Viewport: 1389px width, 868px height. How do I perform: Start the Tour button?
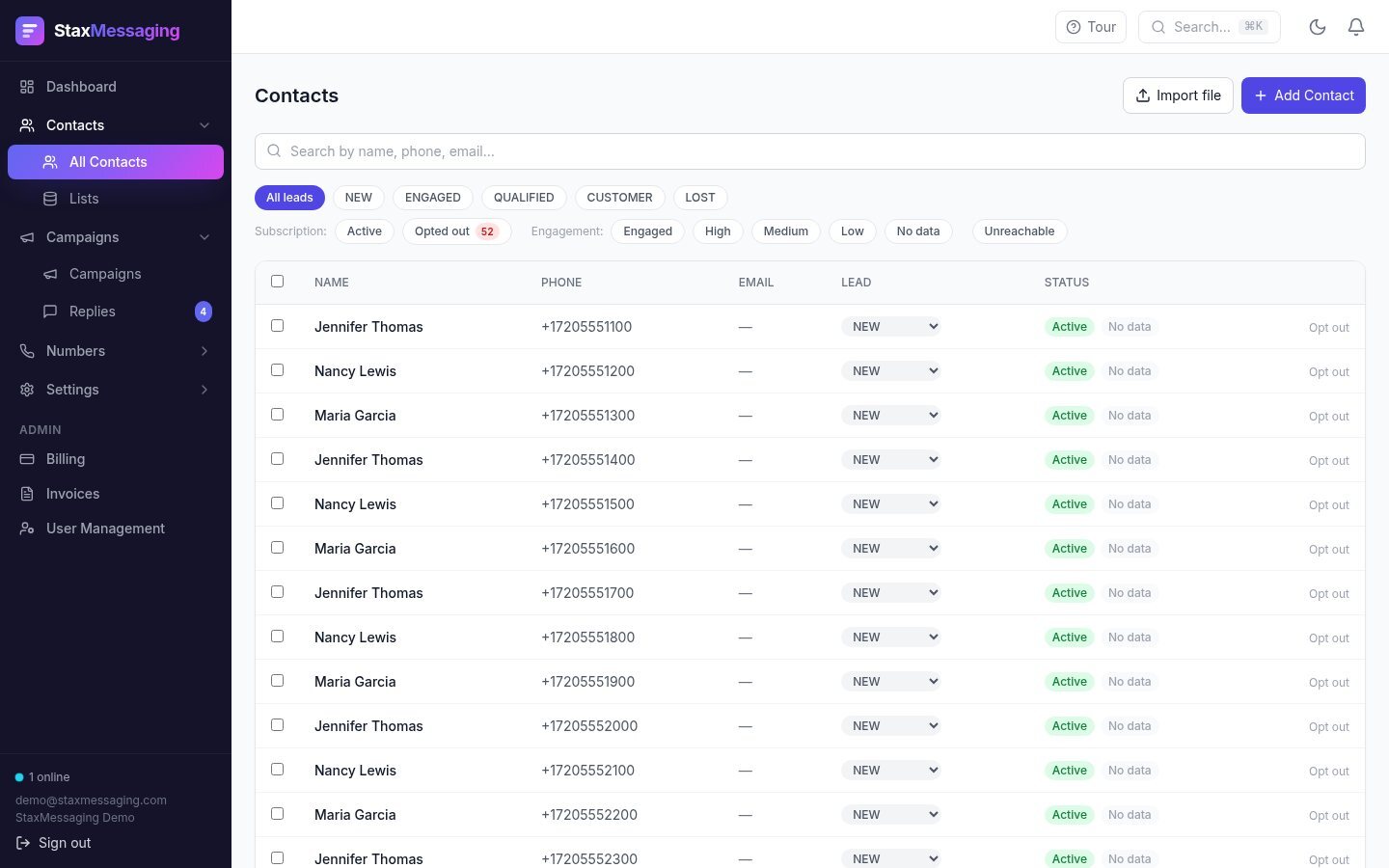tap(1091, 27)
